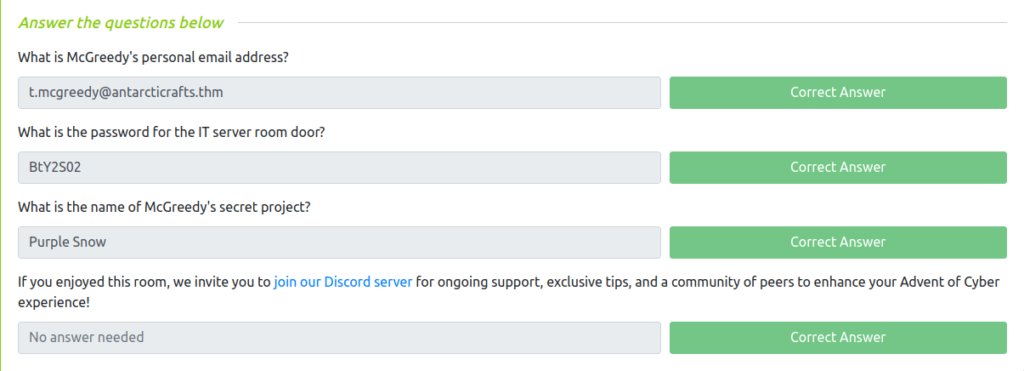The width and height of the screenshot is (1024, 371).
Task: Click the question about McGreedy's personal email
Action: pyautogui.click(x=153, y=57)
